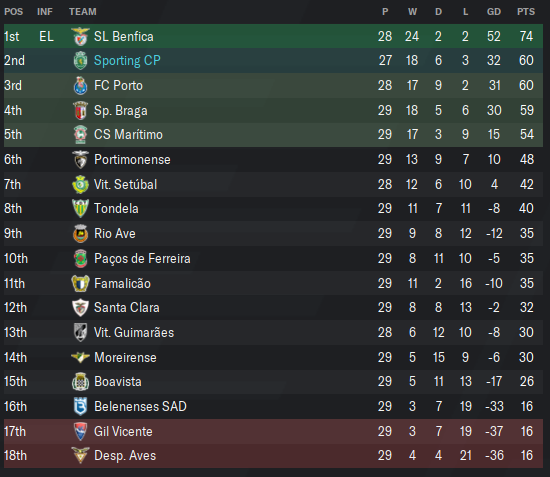Click the Gil Vicente crest icon

click(80, 431)
